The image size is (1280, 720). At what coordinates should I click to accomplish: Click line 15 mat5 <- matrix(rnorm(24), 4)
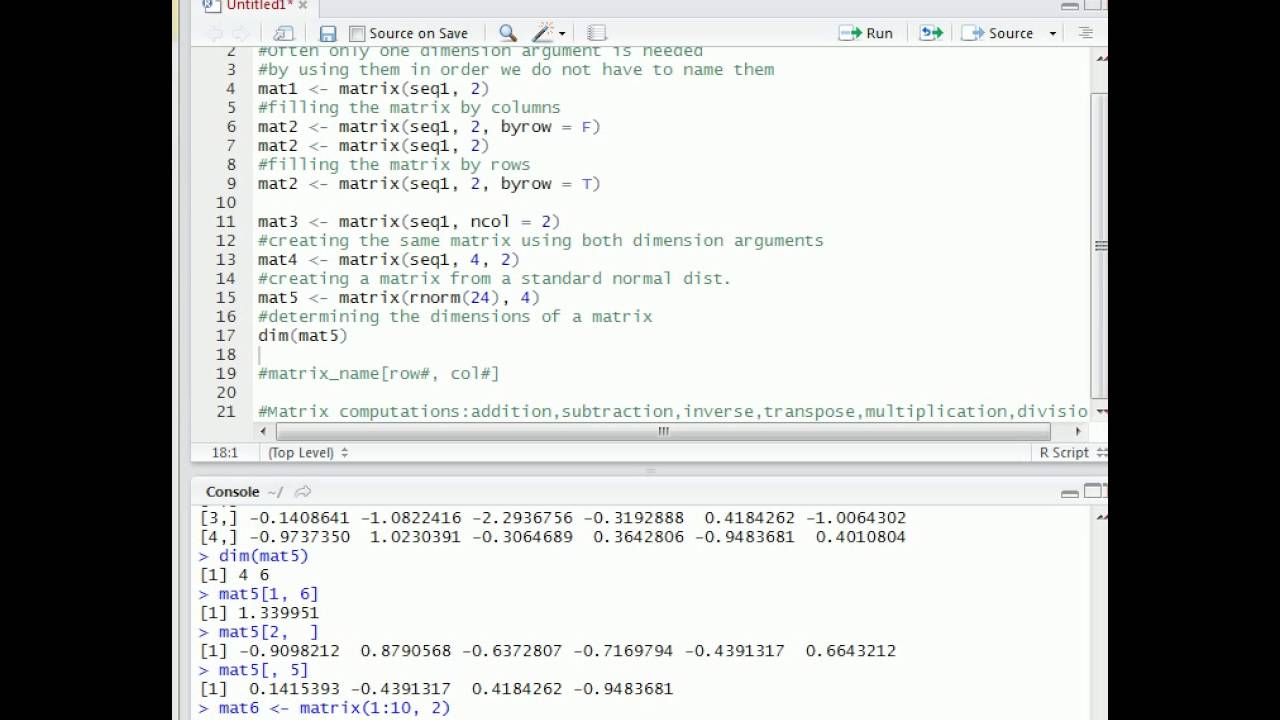point(398,297)
